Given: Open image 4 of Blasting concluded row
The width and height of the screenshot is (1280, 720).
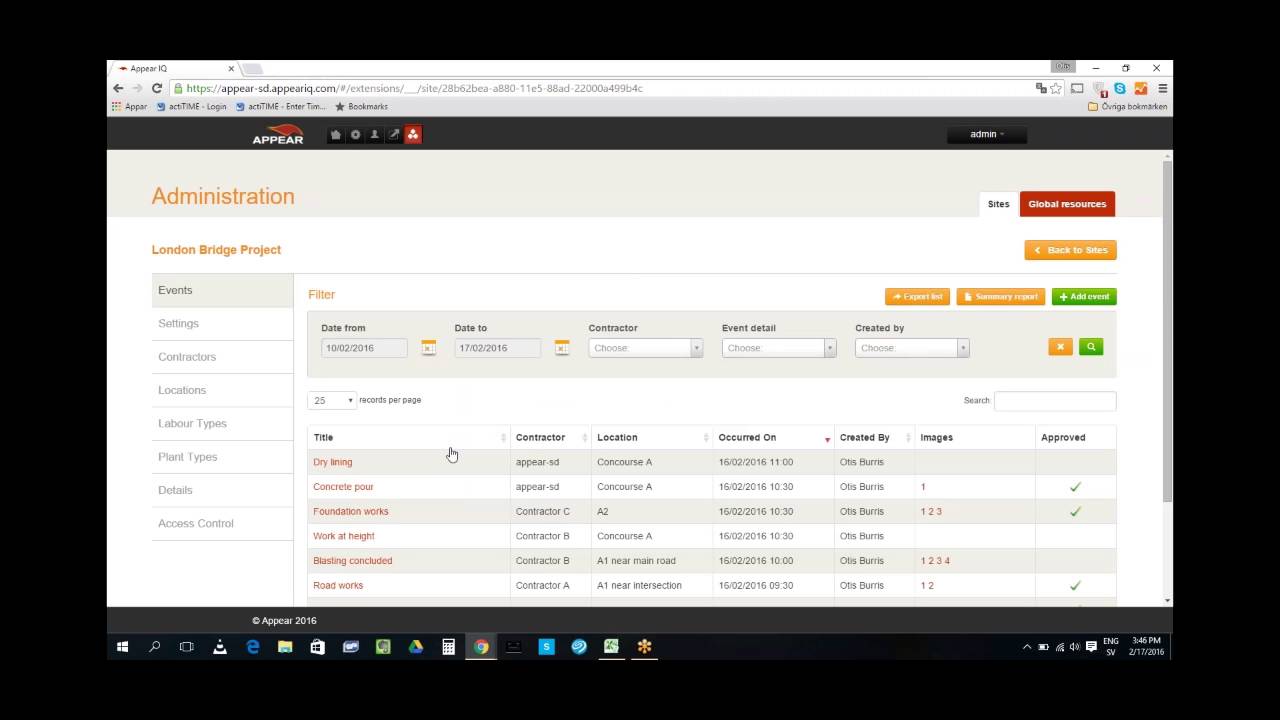Looking at the screenshot, I should (947, 561).
